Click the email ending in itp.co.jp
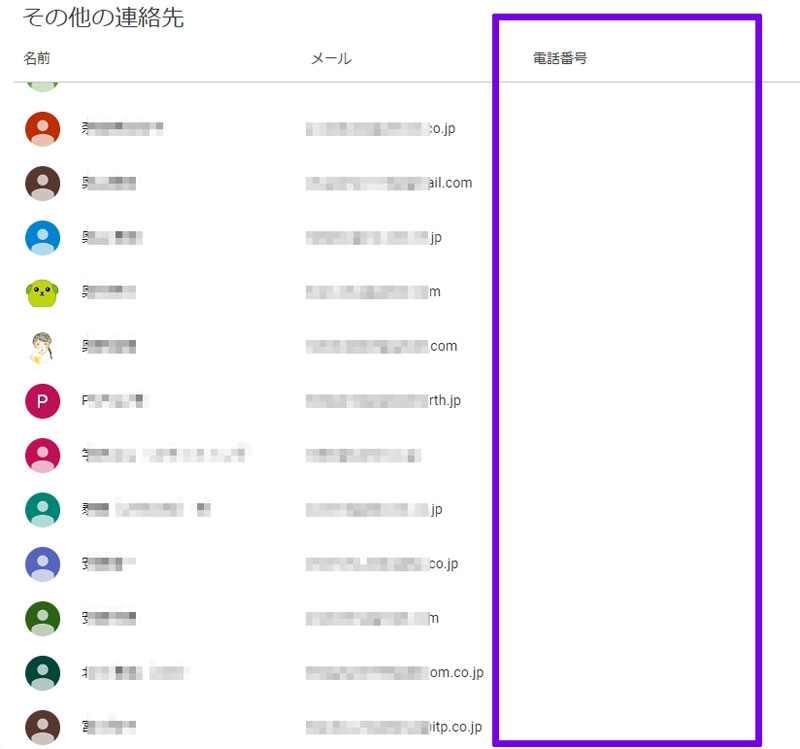 [394, 727]
